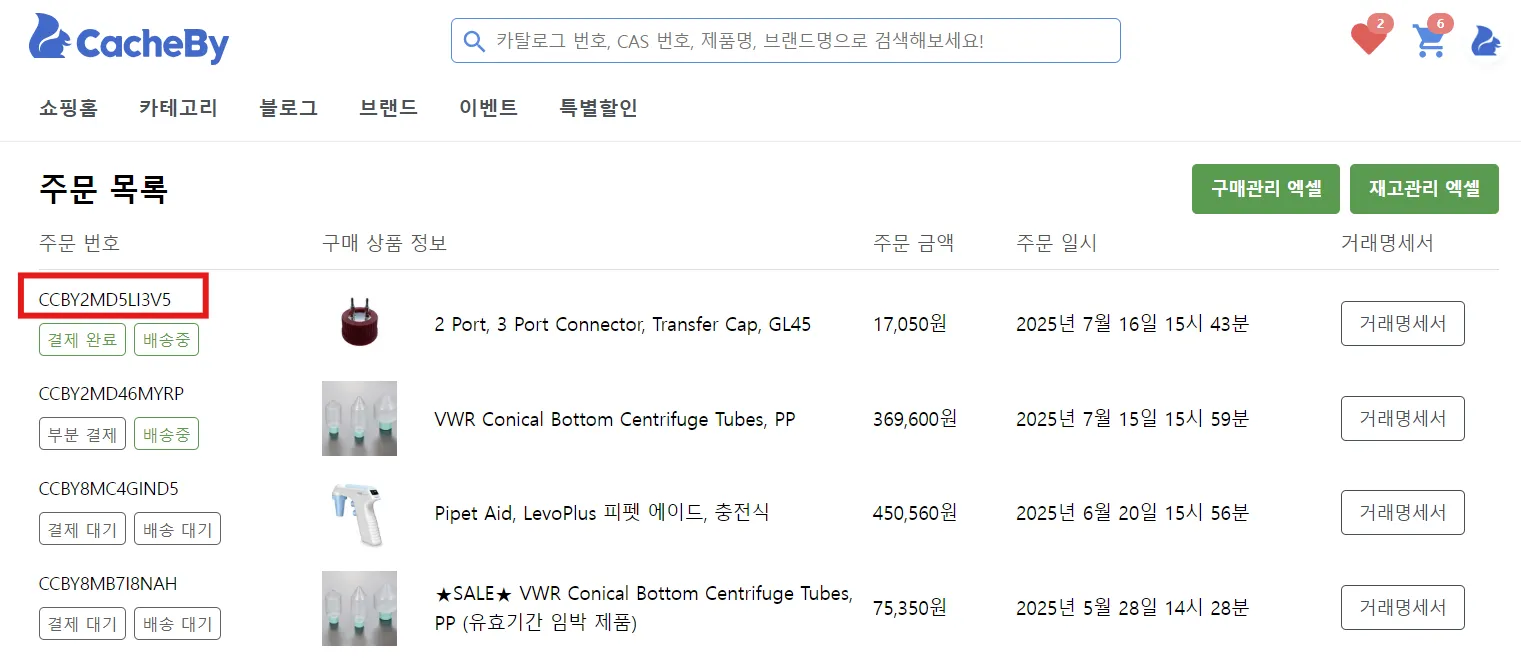Open 거래명세서 for VWR 369,600원 order
The width and height of the screenshot is (1521, 658).
pyautogui.click(x=1402, y=419)
